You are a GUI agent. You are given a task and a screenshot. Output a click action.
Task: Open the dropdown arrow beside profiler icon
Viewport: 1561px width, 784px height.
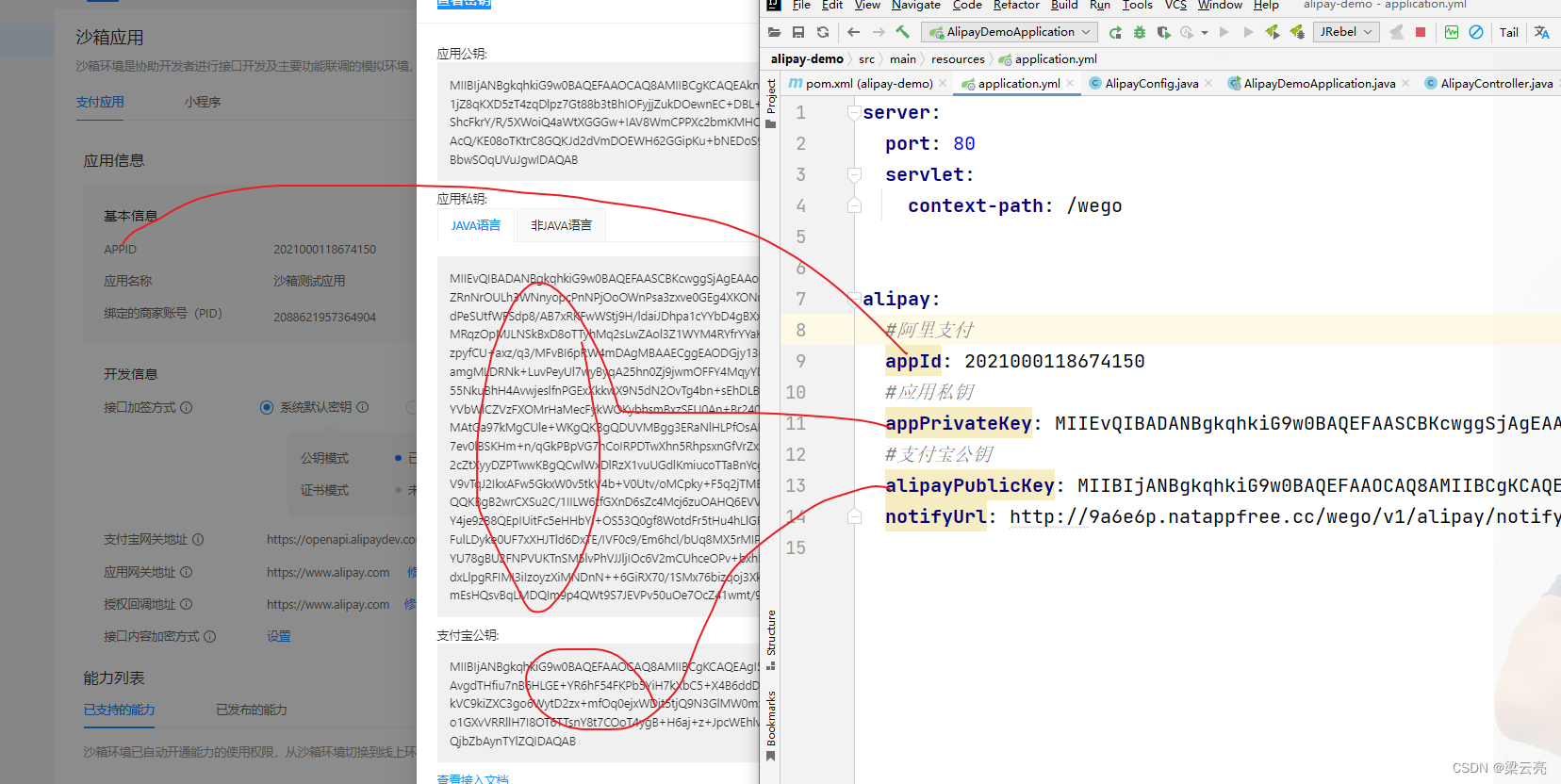tap(1205, 33)
